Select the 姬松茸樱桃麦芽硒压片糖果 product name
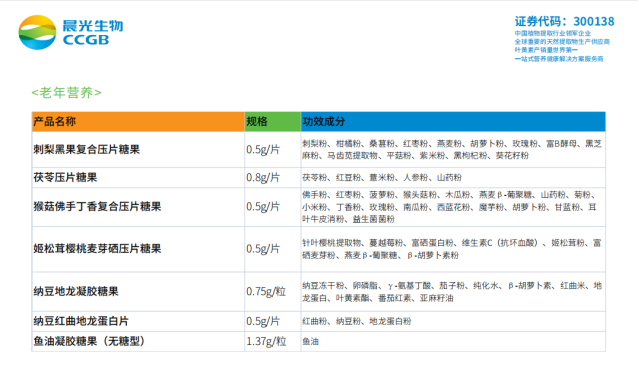 [97, 249]
